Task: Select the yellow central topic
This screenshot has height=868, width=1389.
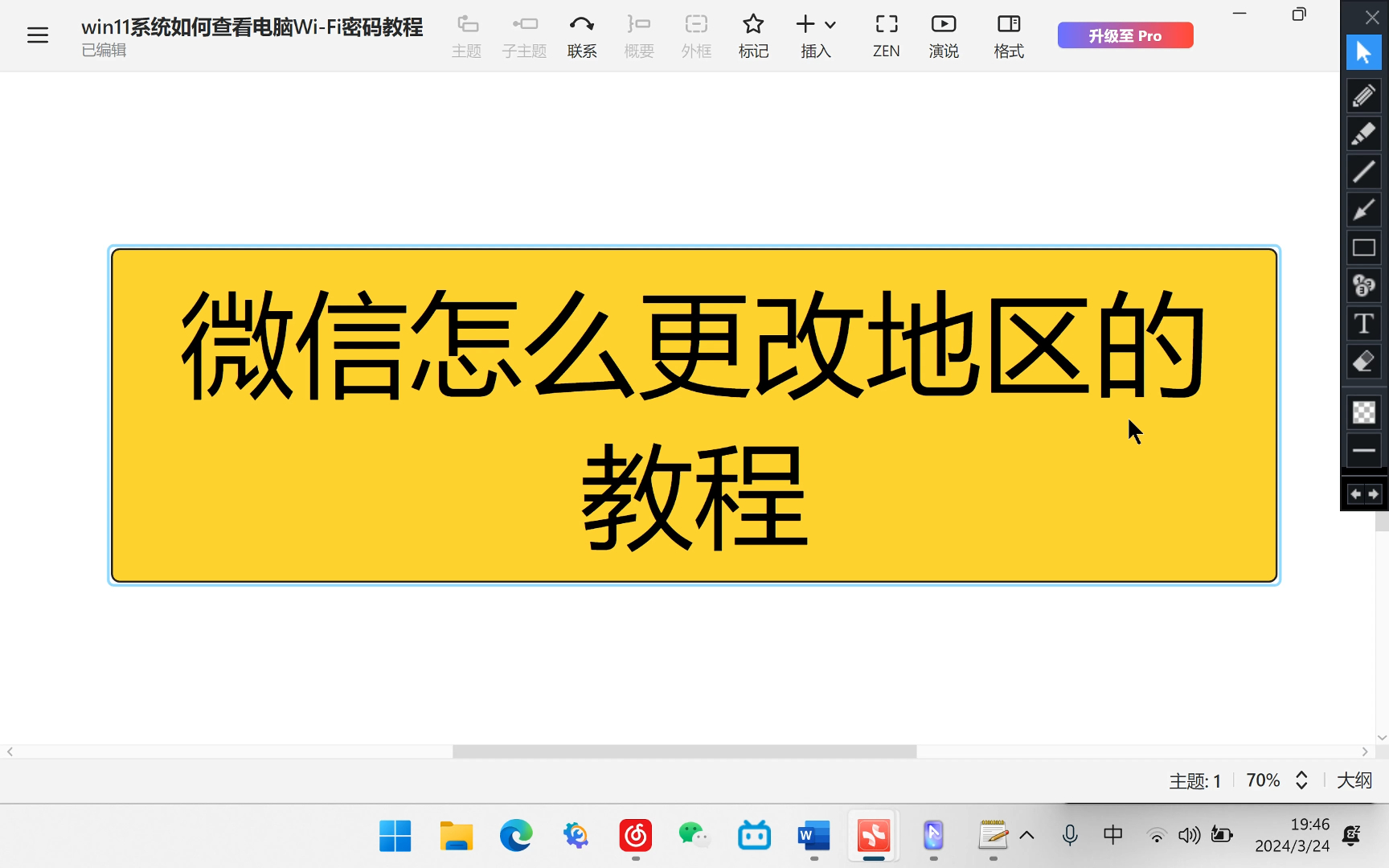Action: point(694,415)
